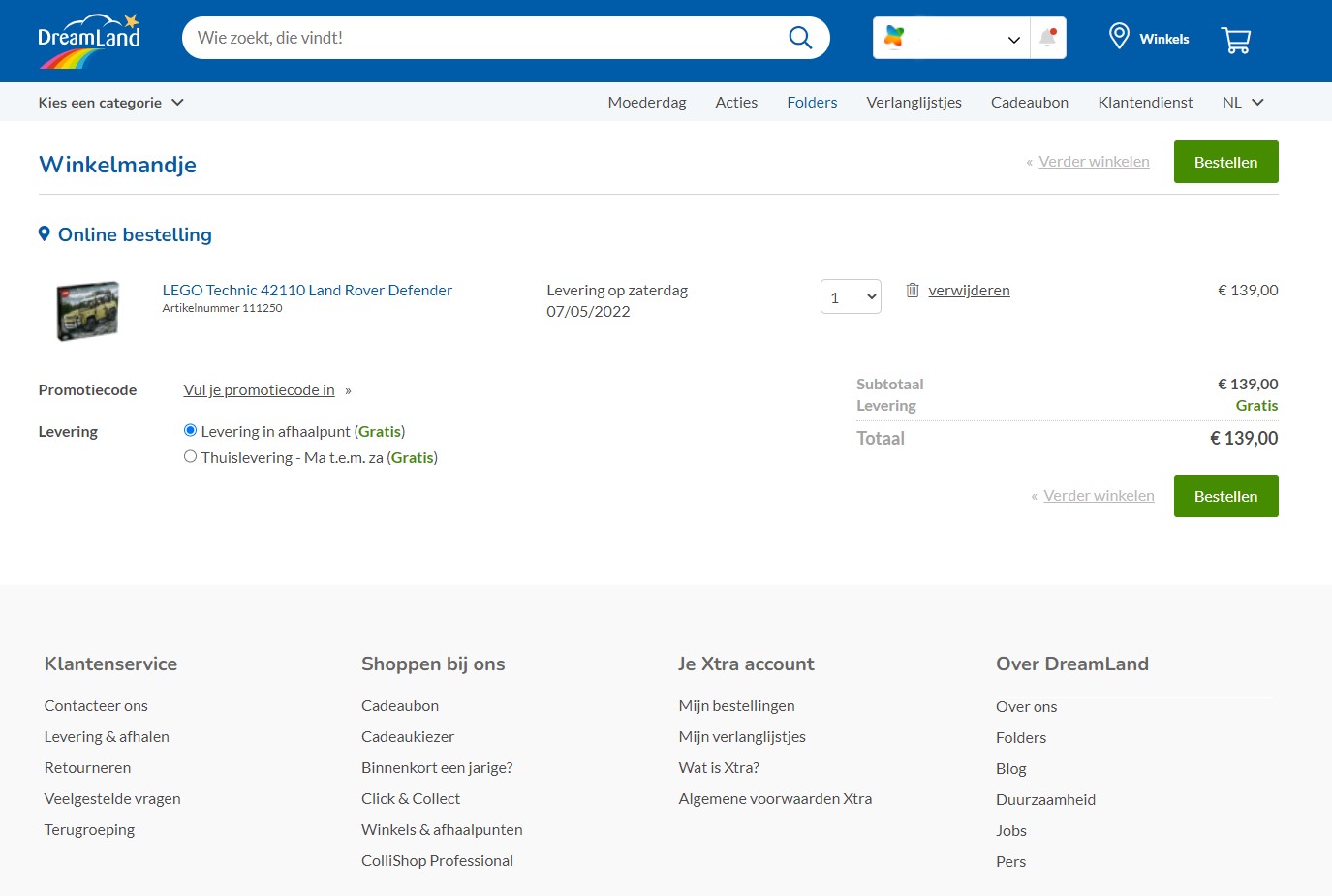The image size is (1332, 896).
Task: Select Levering in afhaalpunt radio button
Action: pos(190,430)
